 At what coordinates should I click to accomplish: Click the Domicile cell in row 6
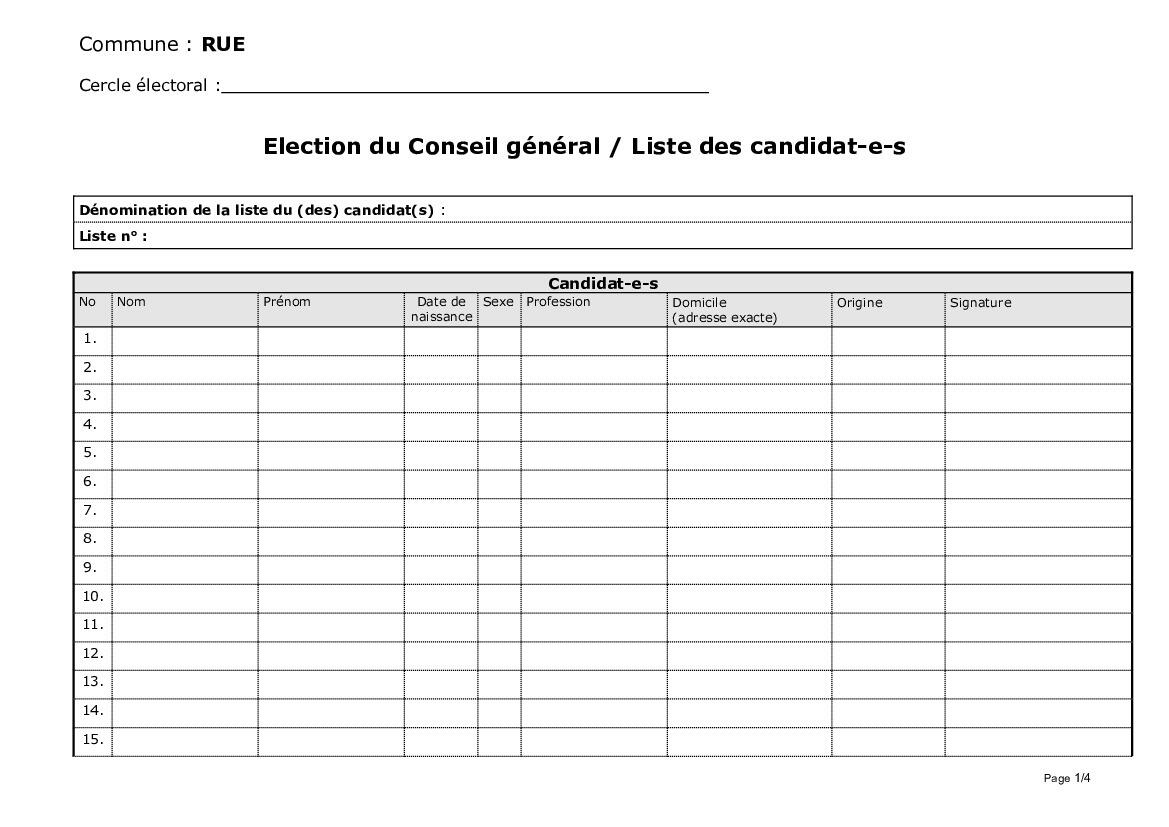point(749,483)
